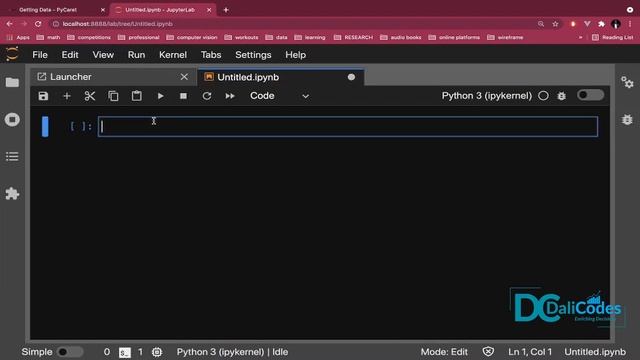Open the Settings menu

pyautogui.click(x=253, y=55)
